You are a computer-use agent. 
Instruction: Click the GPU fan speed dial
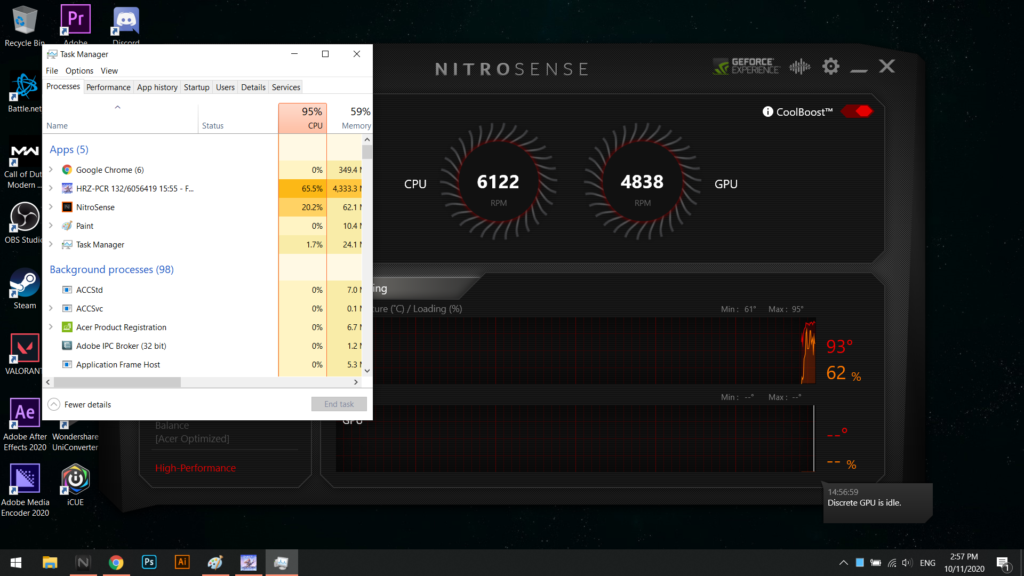642,182
